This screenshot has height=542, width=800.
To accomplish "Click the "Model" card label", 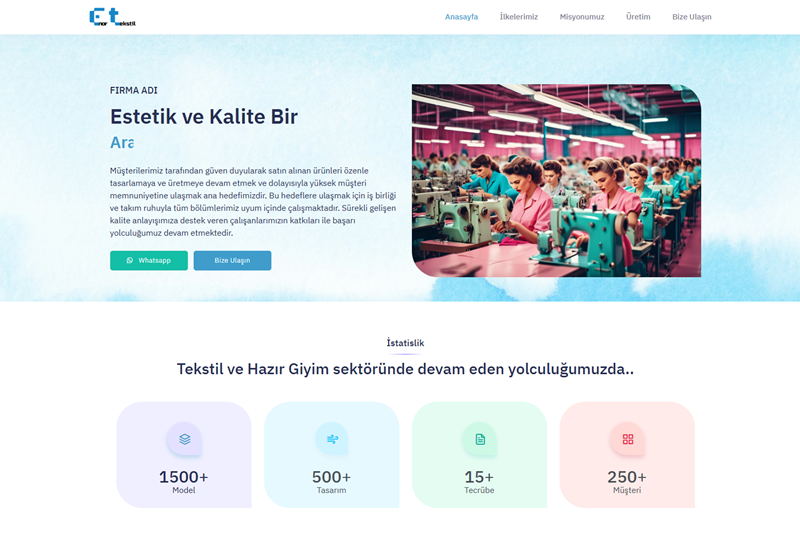I will 184,490.
